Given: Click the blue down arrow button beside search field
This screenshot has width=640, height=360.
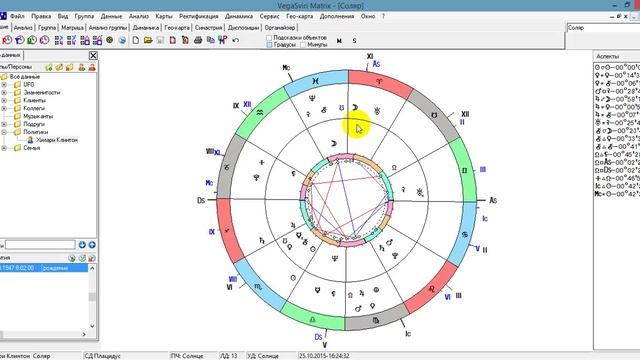Looking at the screenshot, I should tap(82, 245).
